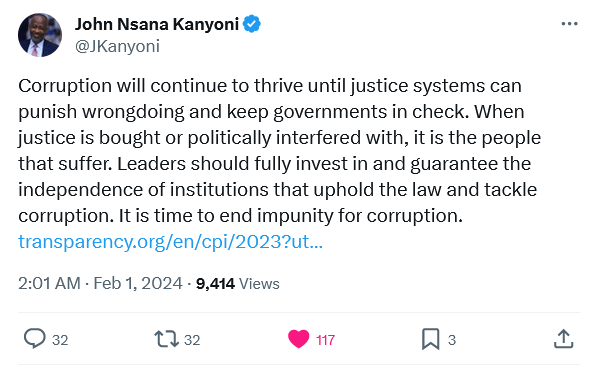Click the share upload arrow icon
Image resolution: width=598 pixels, height=365 pixels.
click(x=563, y=339)
